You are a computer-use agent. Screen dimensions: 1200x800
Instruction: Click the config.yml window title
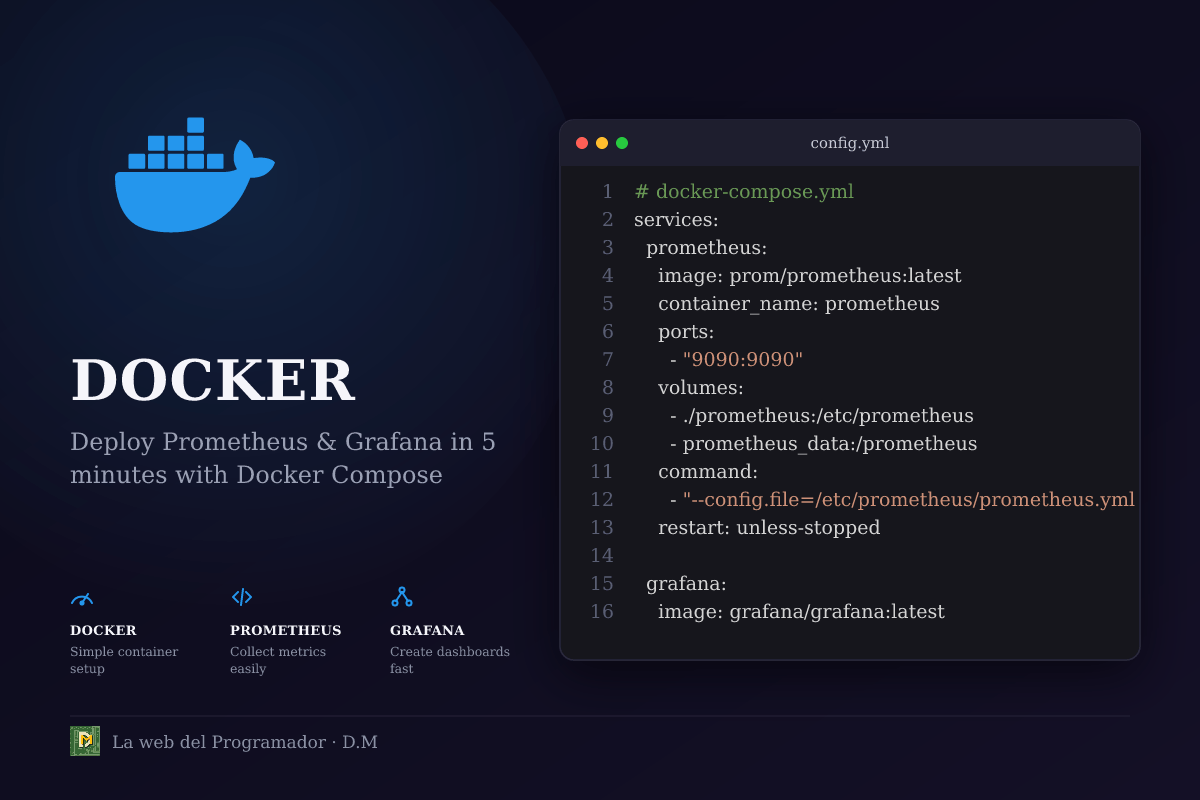(x=850, y=143)
